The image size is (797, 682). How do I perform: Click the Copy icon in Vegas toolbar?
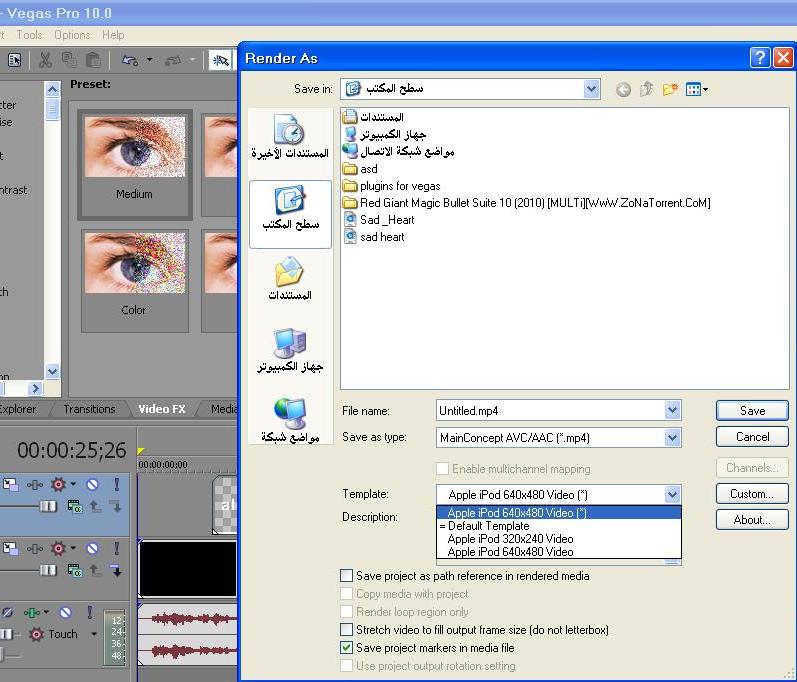pyautogui.click(x=69, y=60)
